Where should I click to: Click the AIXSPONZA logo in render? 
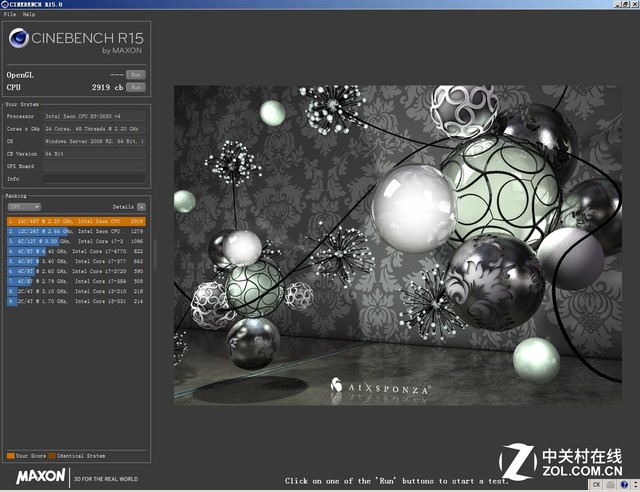point(379,386)
